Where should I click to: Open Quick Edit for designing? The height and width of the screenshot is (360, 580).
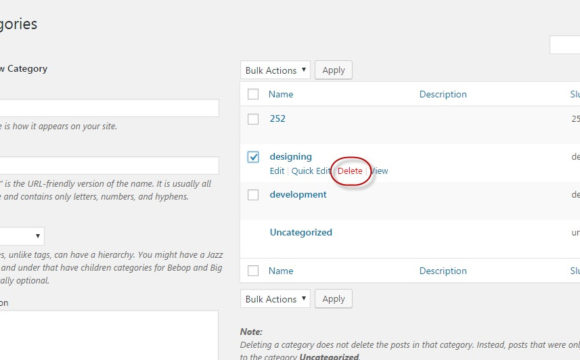pos(310,171)
